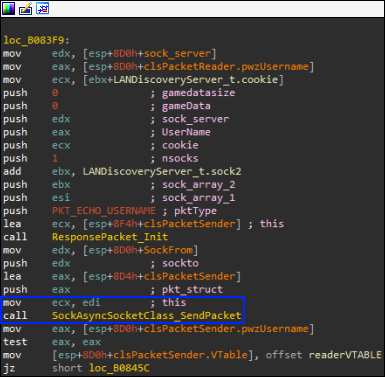Screen dimensions: 385x377
Task: Click clsPacketSender.VTable operand
Action: point(180,355)
